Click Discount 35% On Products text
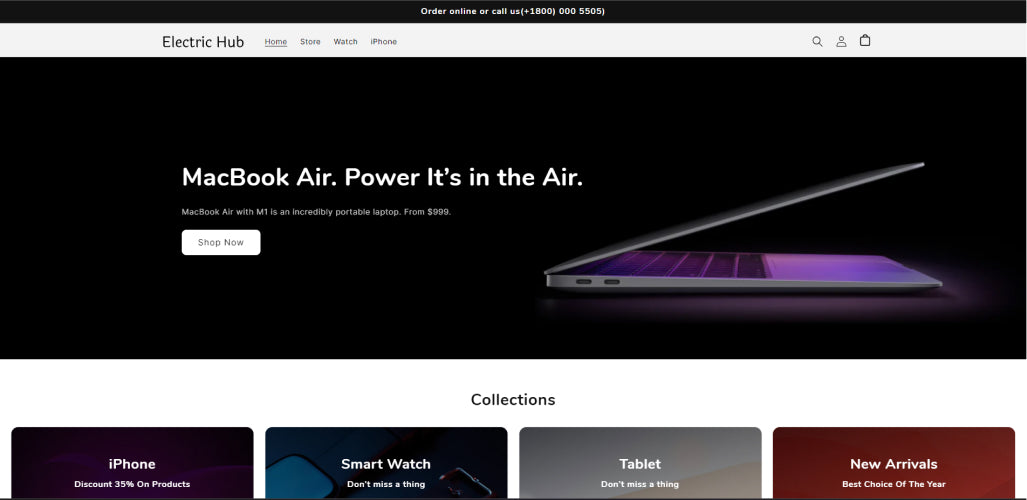 click(x=132, y=484)
